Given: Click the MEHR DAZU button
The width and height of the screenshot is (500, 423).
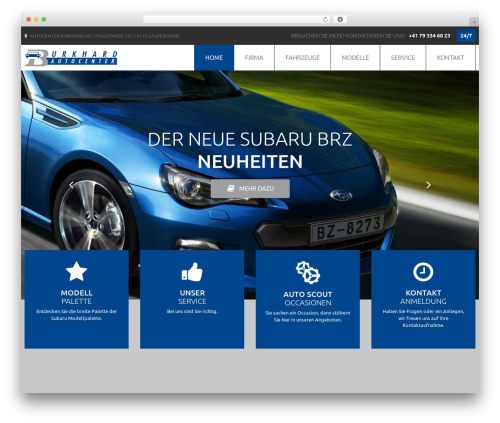Looking at the screenshot, I should coord(250,189).
